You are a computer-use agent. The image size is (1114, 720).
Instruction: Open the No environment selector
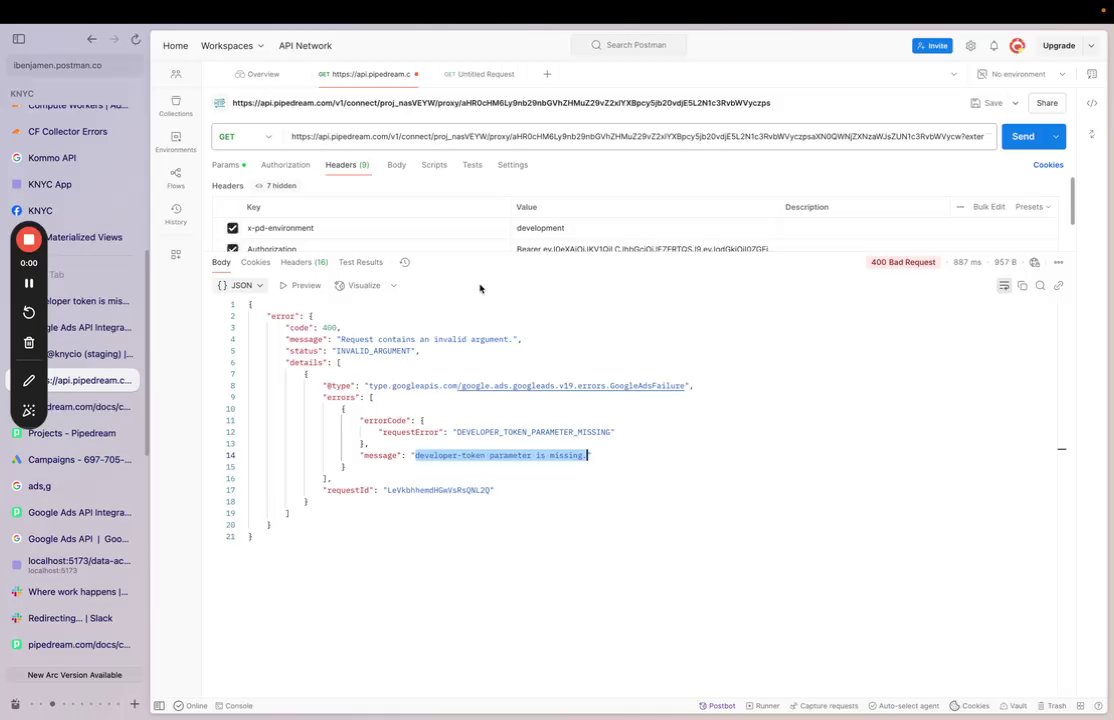point(1022,74)
